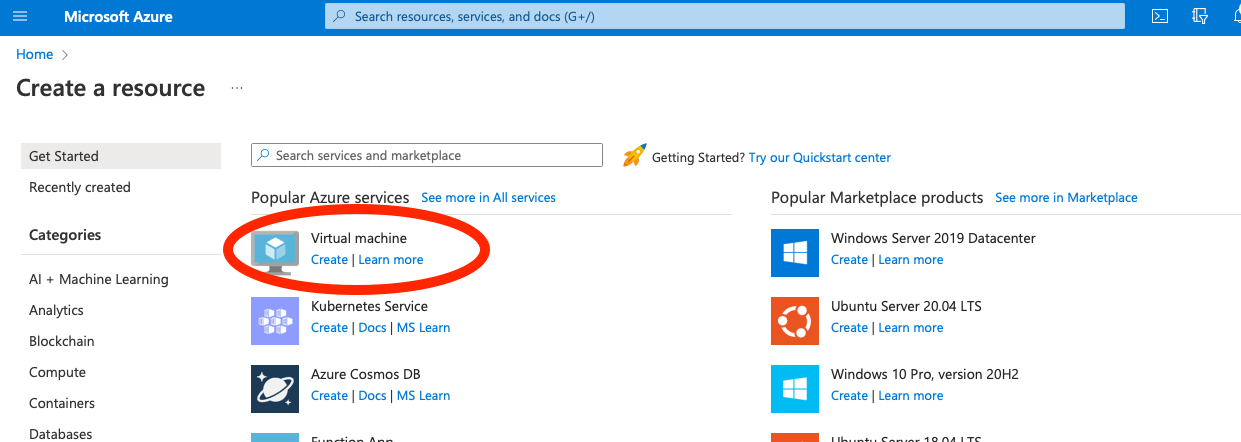Click the Virtual machine title text

(x=359, y=238)
